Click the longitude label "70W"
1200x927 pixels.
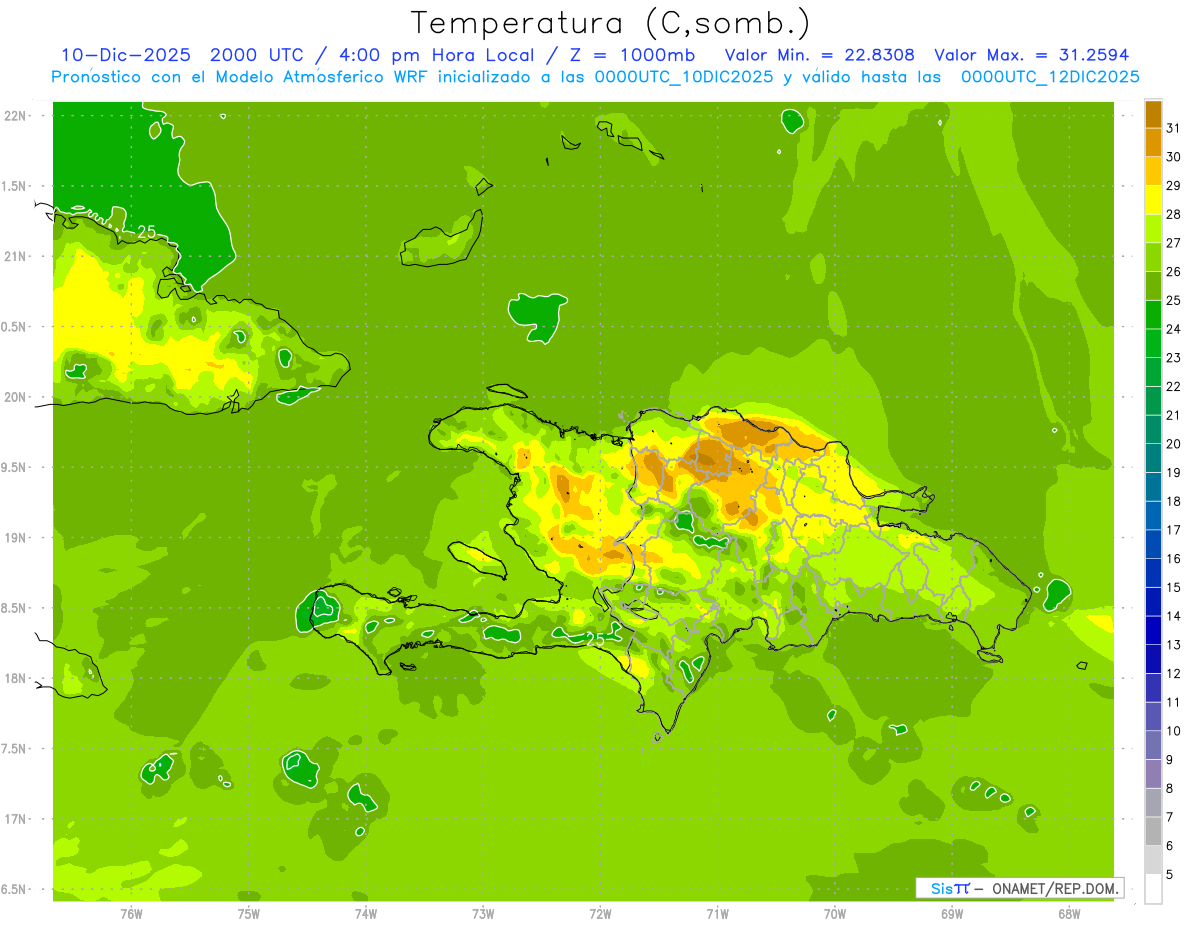coord(835,913)
